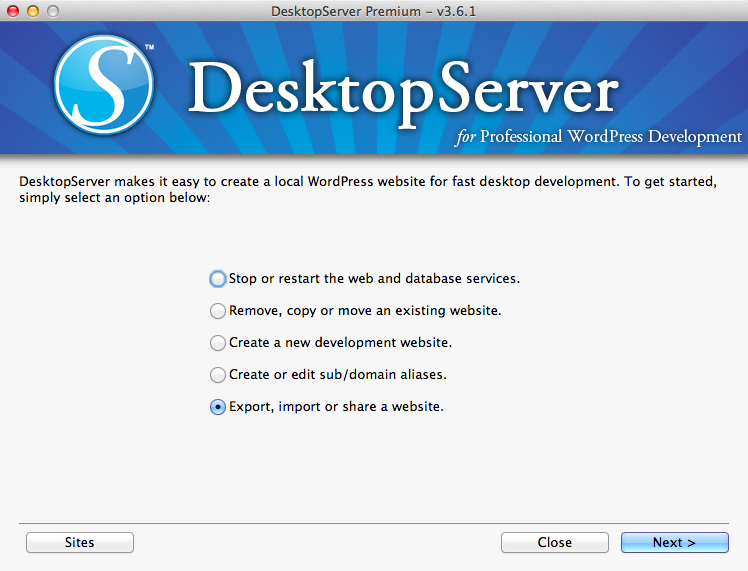Click the 'DesktopServer Premium – v3.6.1' title text
This screenshot has width=748, height=571.
point(374,11)
